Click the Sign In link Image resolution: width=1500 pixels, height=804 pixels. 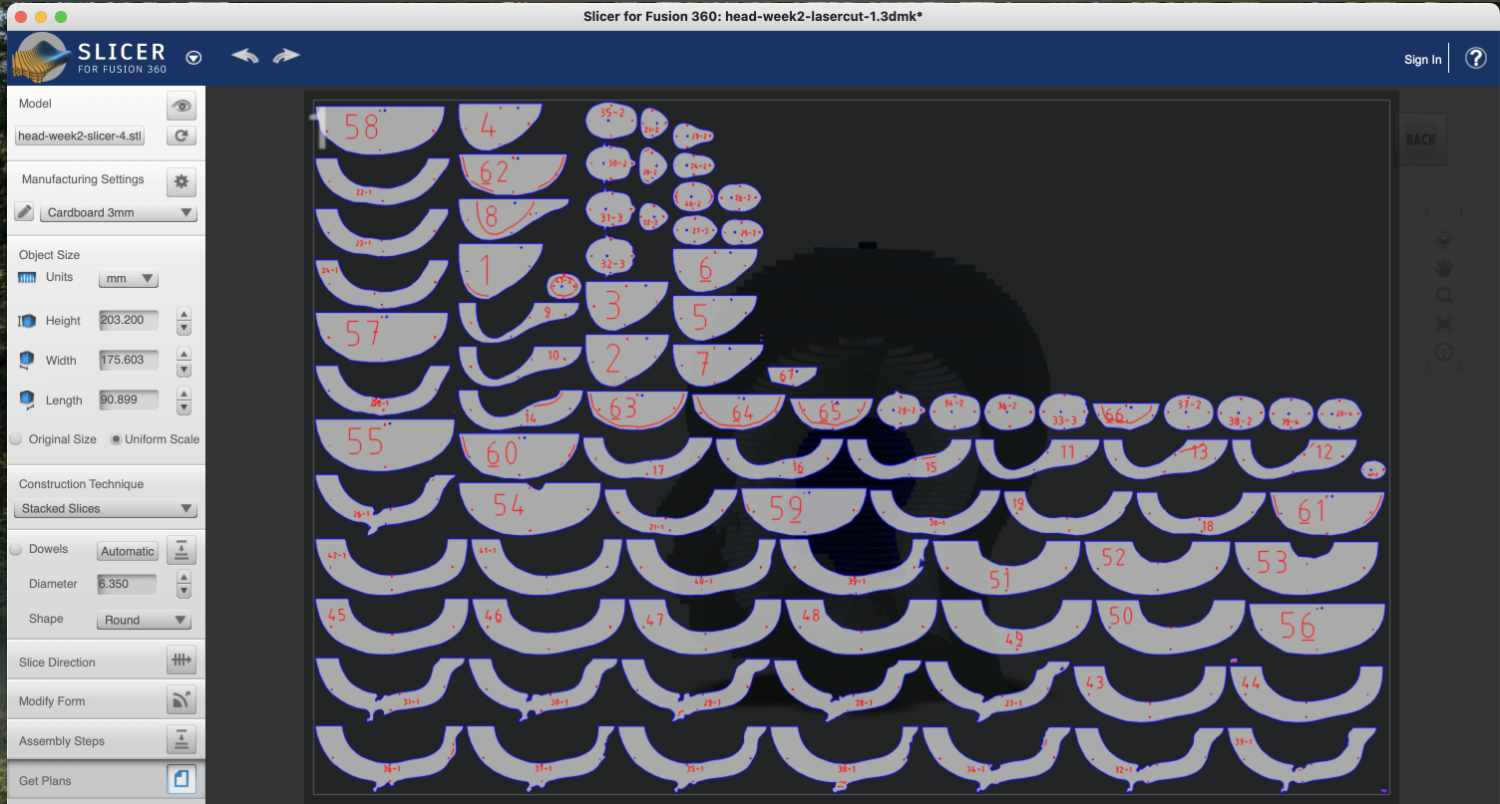[x=1422, y=60]
